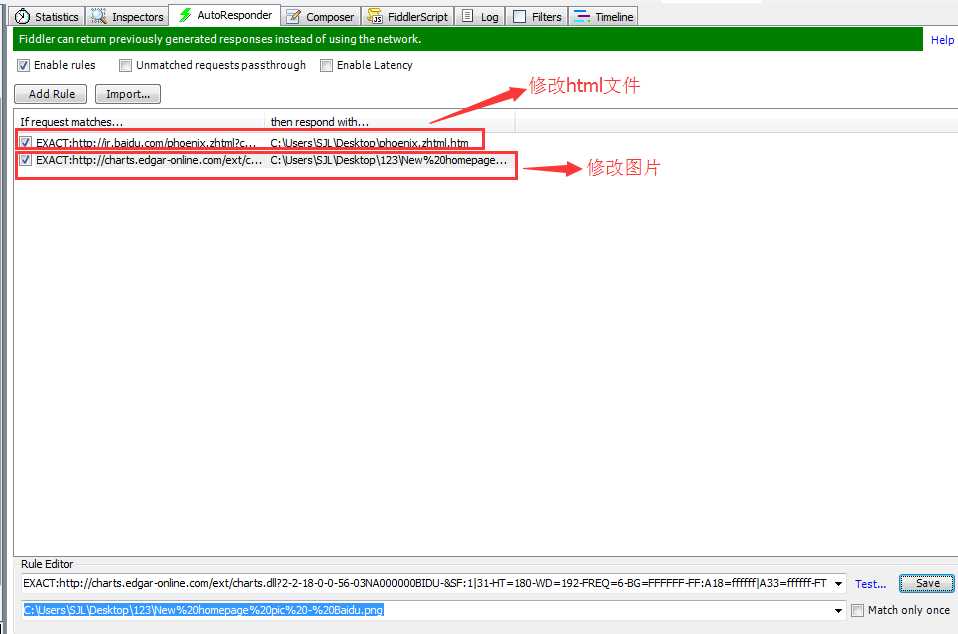Uncheck the charts.edgar-online.com rule checkbox
The width and height of the screenshot is (958, 634).
pyautogui.click(x=26, y=160)
